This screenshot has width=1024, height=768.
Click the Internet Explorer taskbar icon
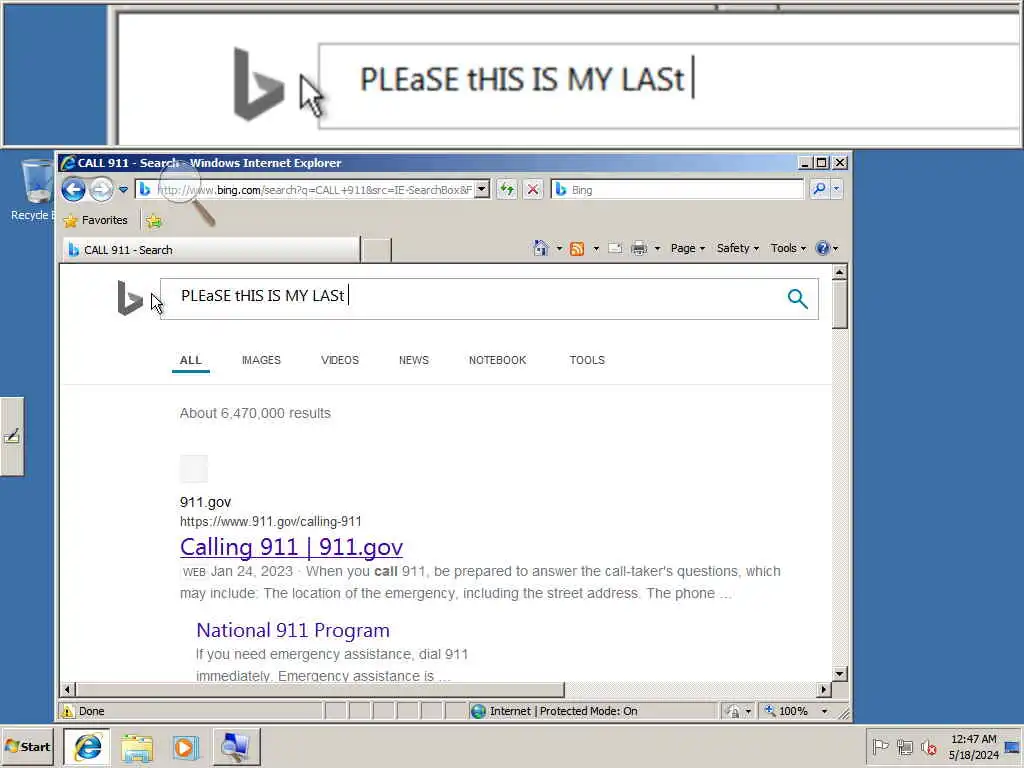pos(87,746)
